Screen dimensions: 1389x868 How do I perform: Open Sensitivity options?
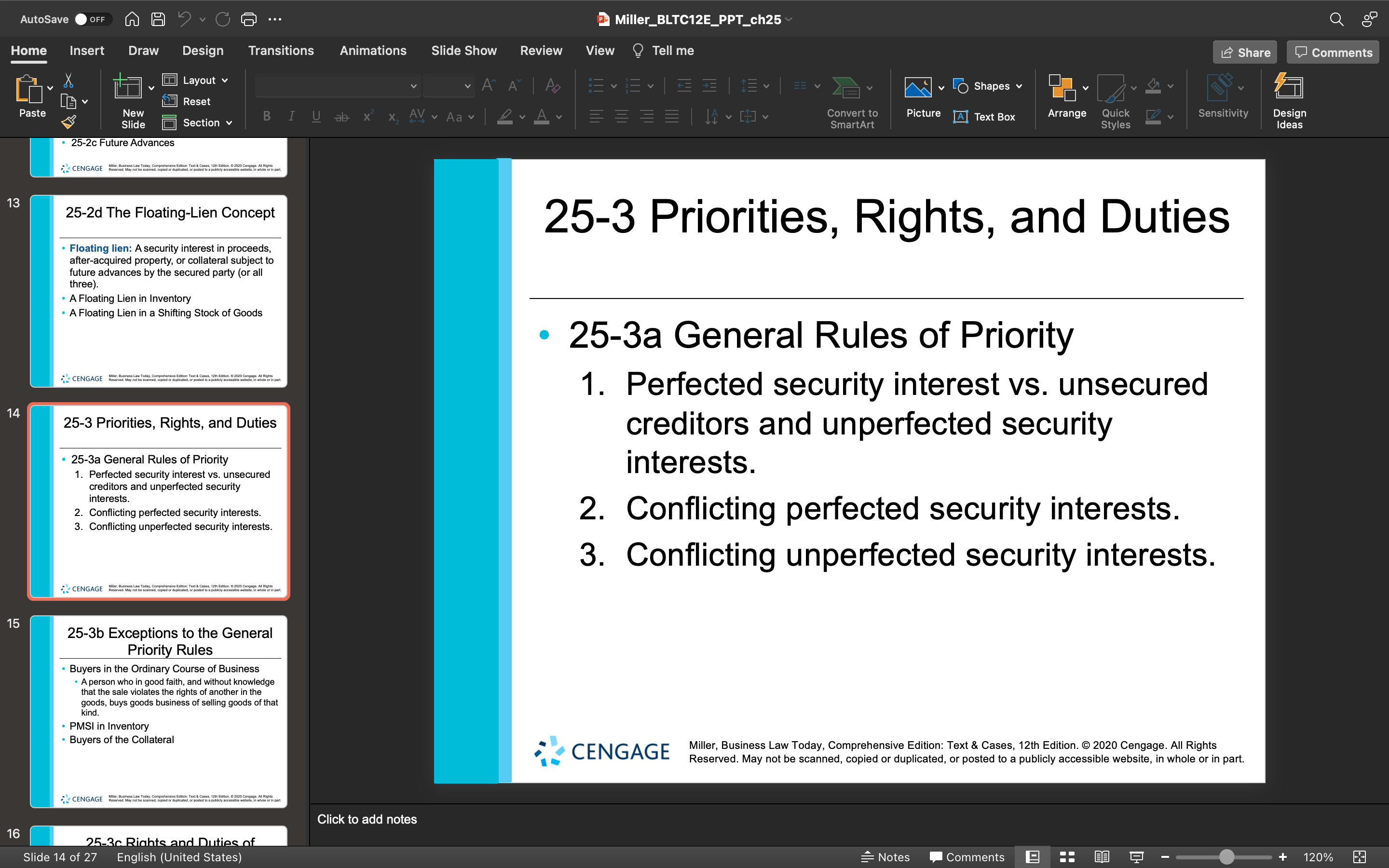click(x=1223, y=96)
